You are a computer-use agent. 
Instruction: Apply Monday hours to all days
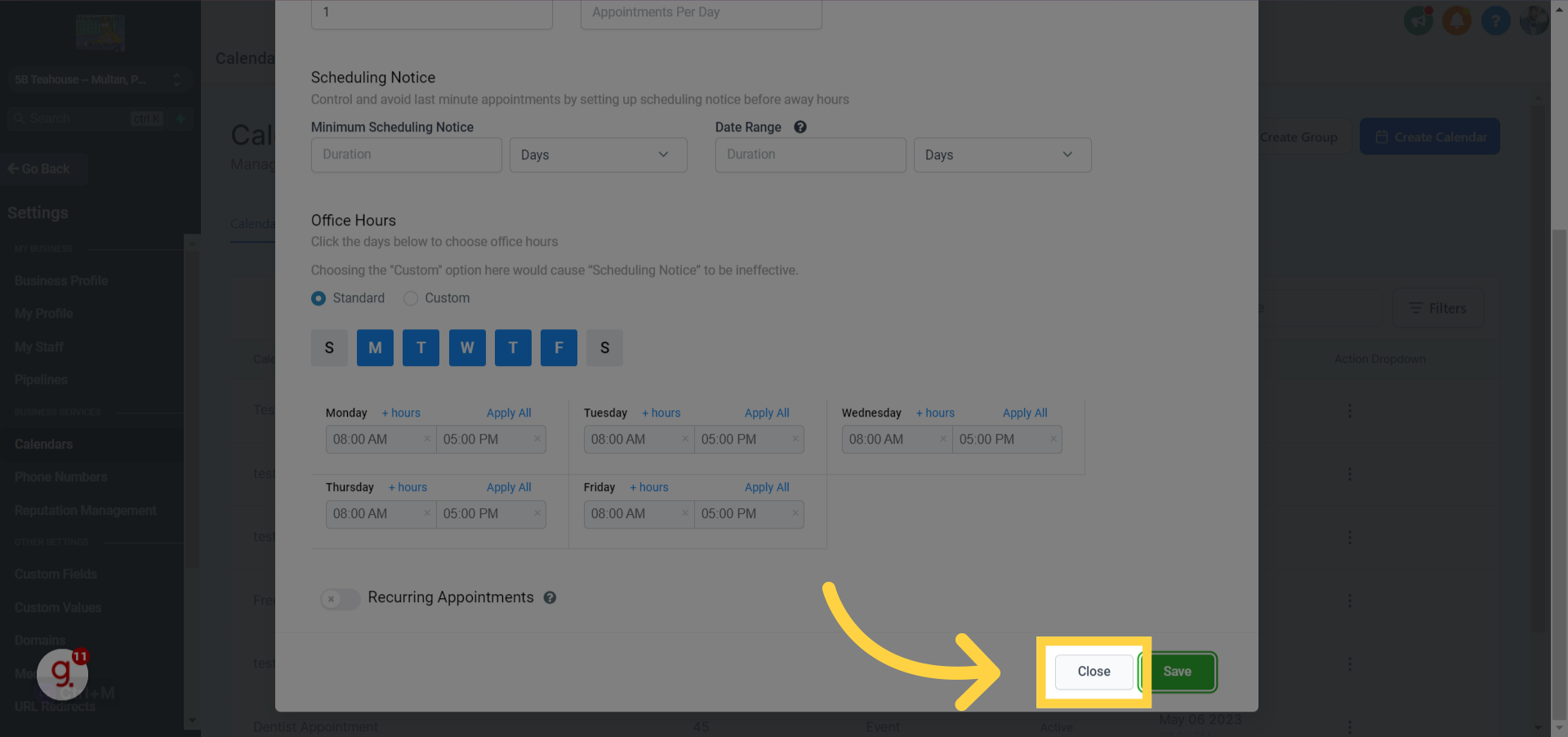(509, 413)
